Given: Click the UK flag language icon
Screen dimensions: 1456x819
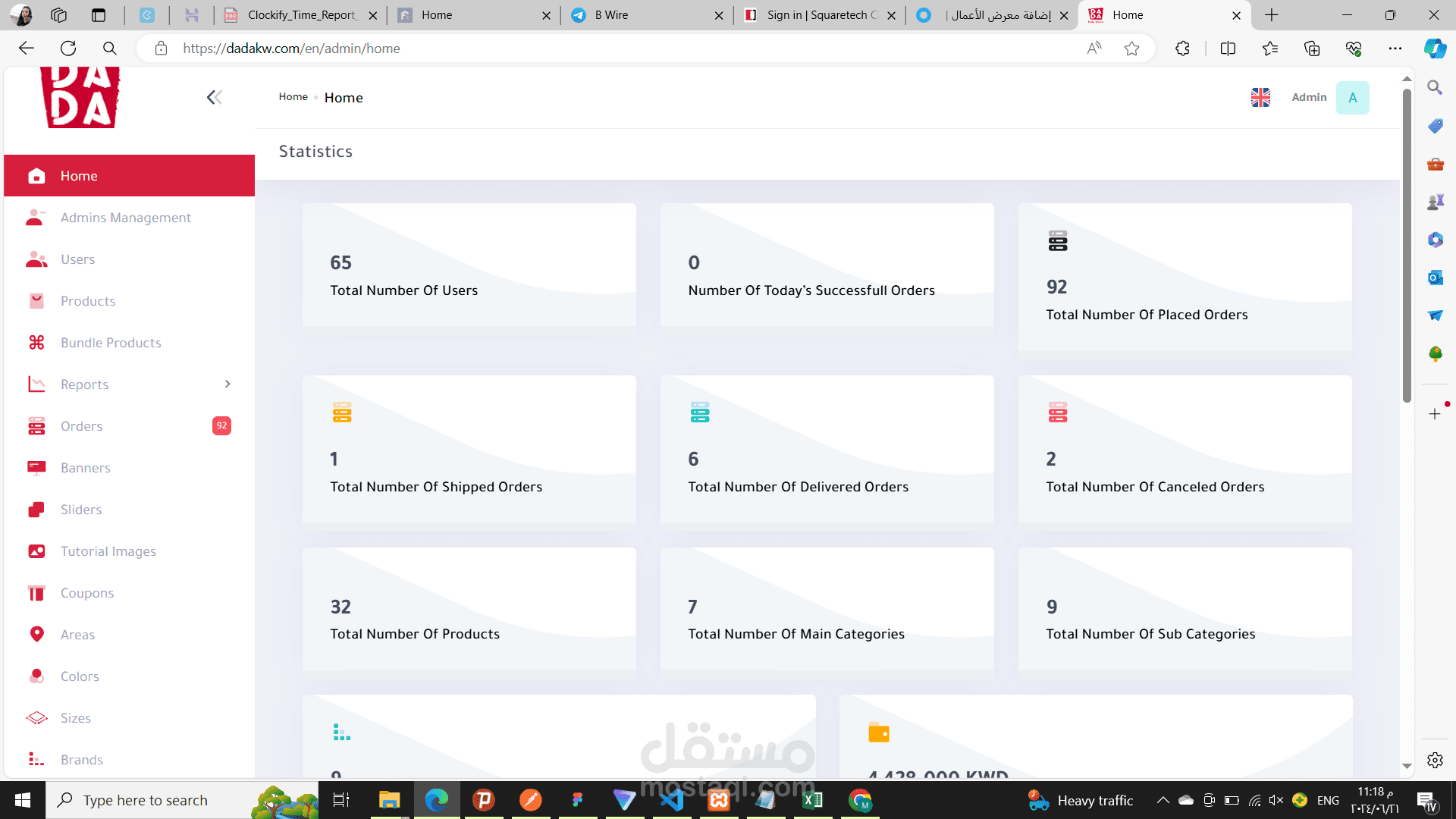Looking at the screenshot, I should click(1260, 97).
